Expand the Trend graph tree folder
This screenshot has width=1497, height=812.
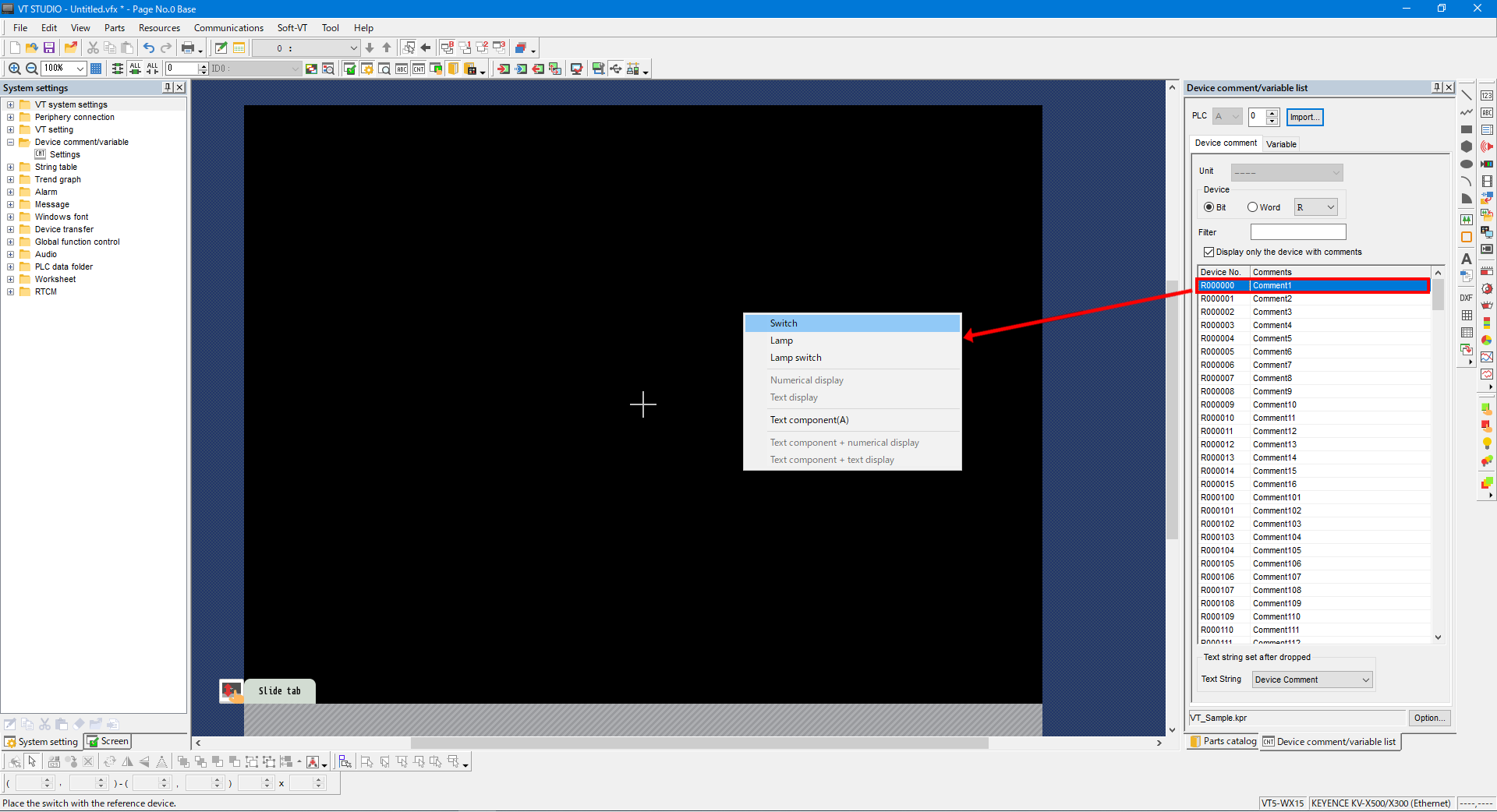(x=11, y=179)
